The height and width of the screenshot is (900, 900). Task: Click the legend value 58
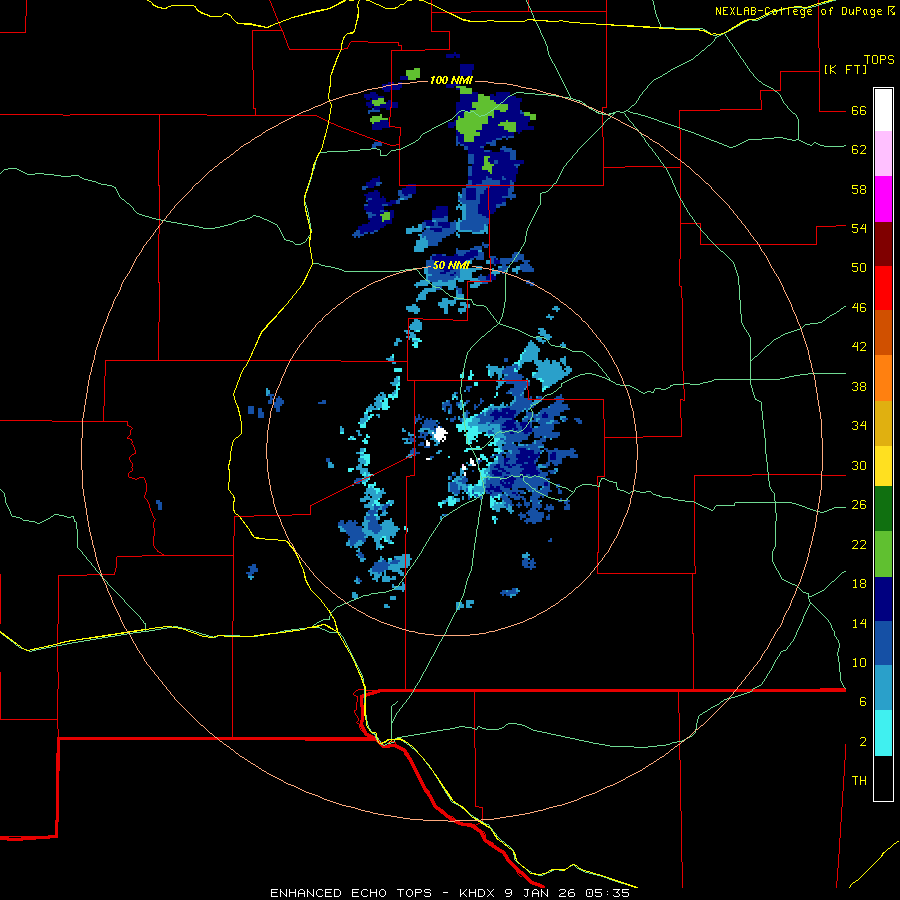coord(859,189)
